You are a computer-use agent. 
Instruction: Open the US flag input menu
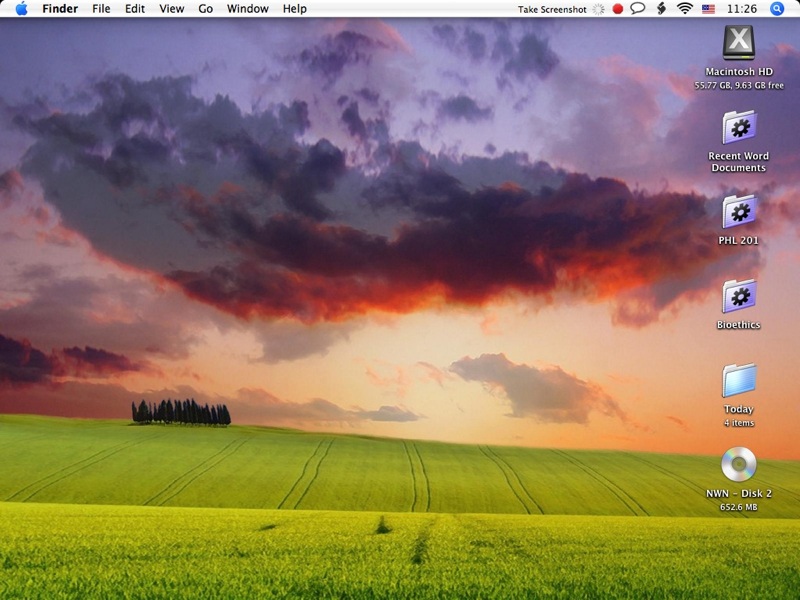709,9
